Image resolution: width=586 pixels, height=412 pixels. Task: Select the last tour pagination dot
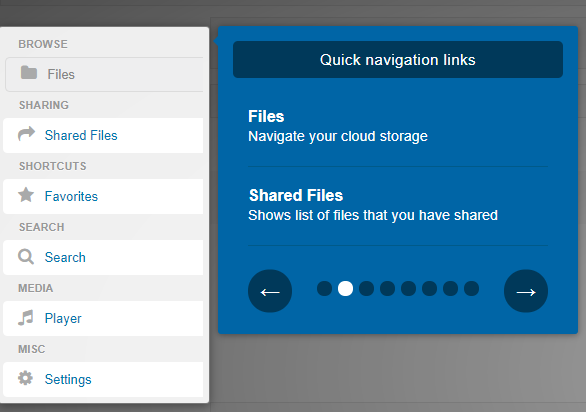point(471,289)
